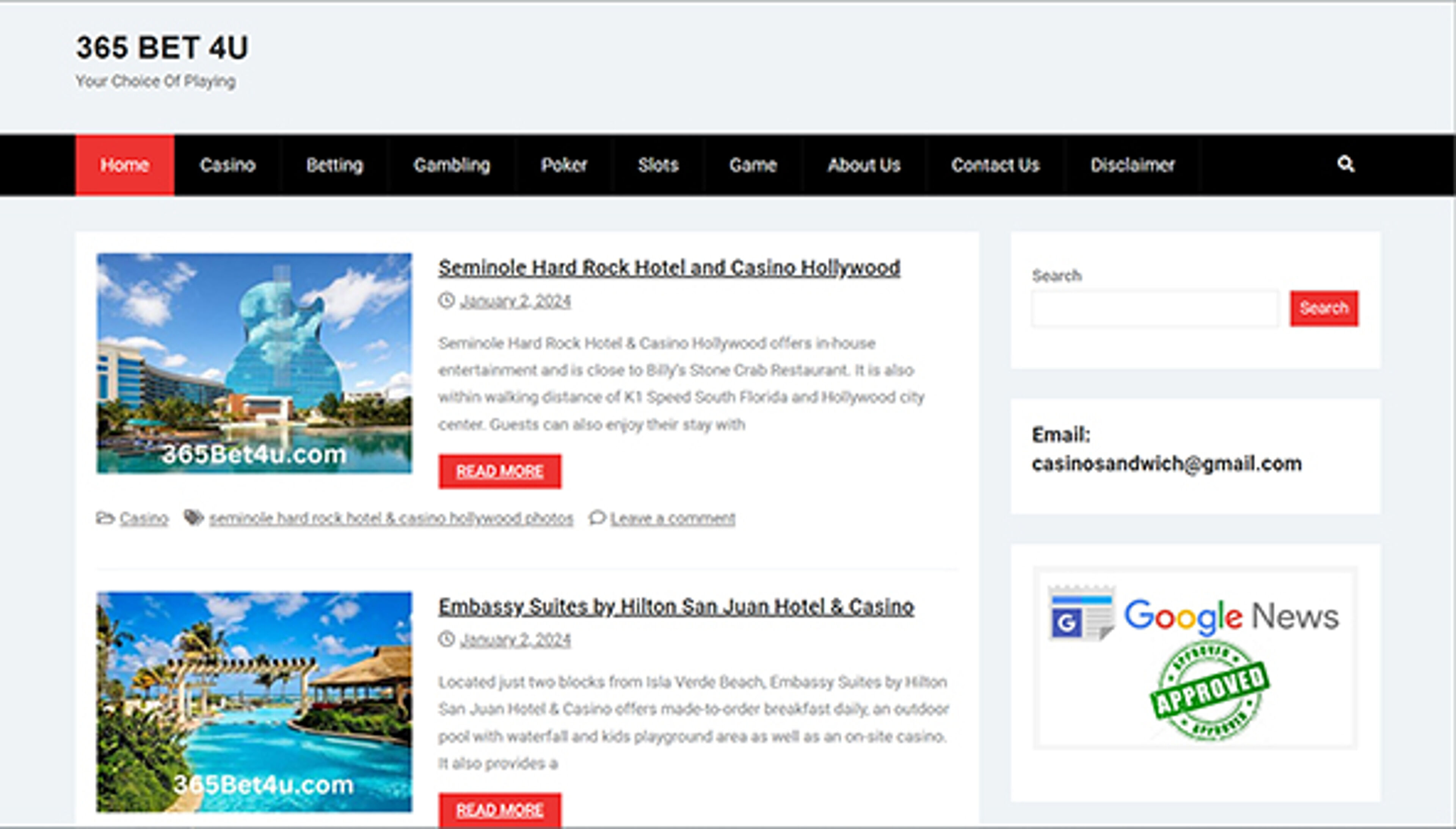1456x829 pixels.
Task: Click the guitar hotel thumbnail image
Action: (x=254, y=363)
